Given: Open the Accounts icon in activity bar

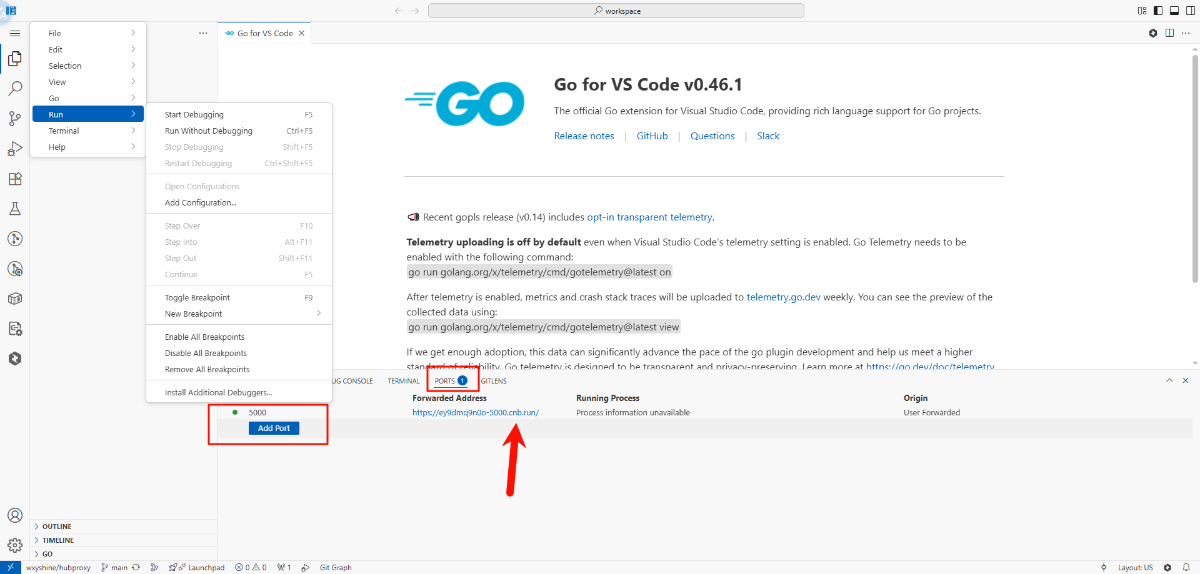Looking at the screenshot, I should [x=15, y=516].
